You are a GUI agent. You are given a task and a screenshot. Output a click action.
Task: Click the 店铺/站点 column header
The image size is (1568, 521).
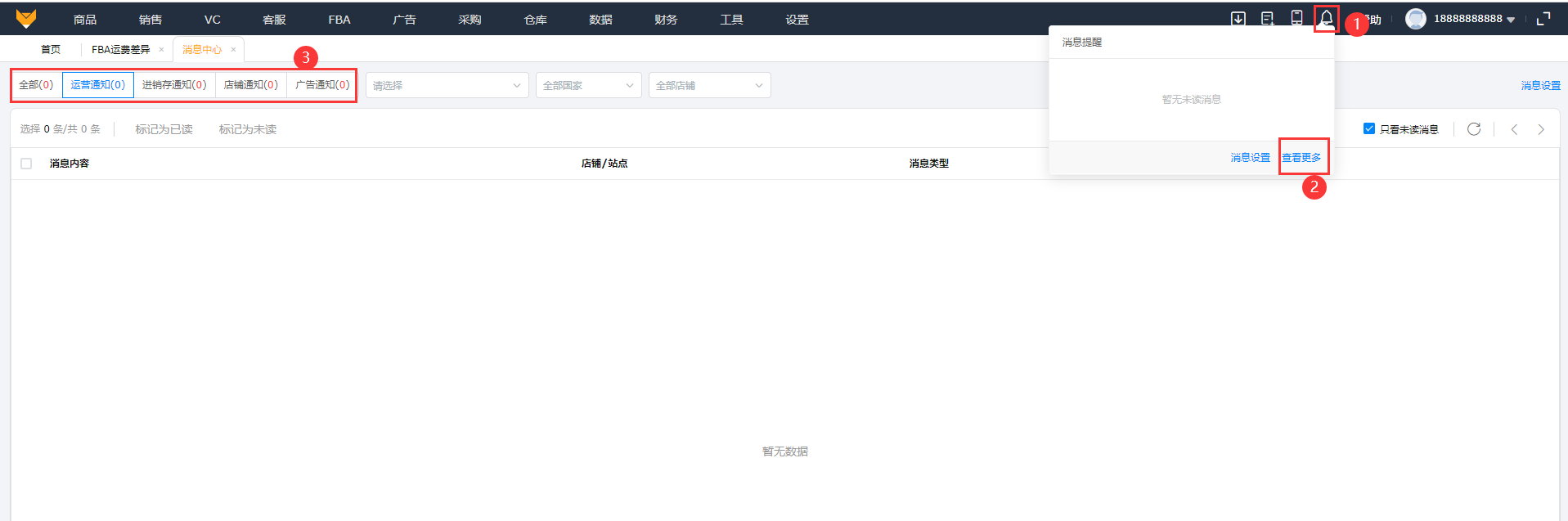[604, 164]
